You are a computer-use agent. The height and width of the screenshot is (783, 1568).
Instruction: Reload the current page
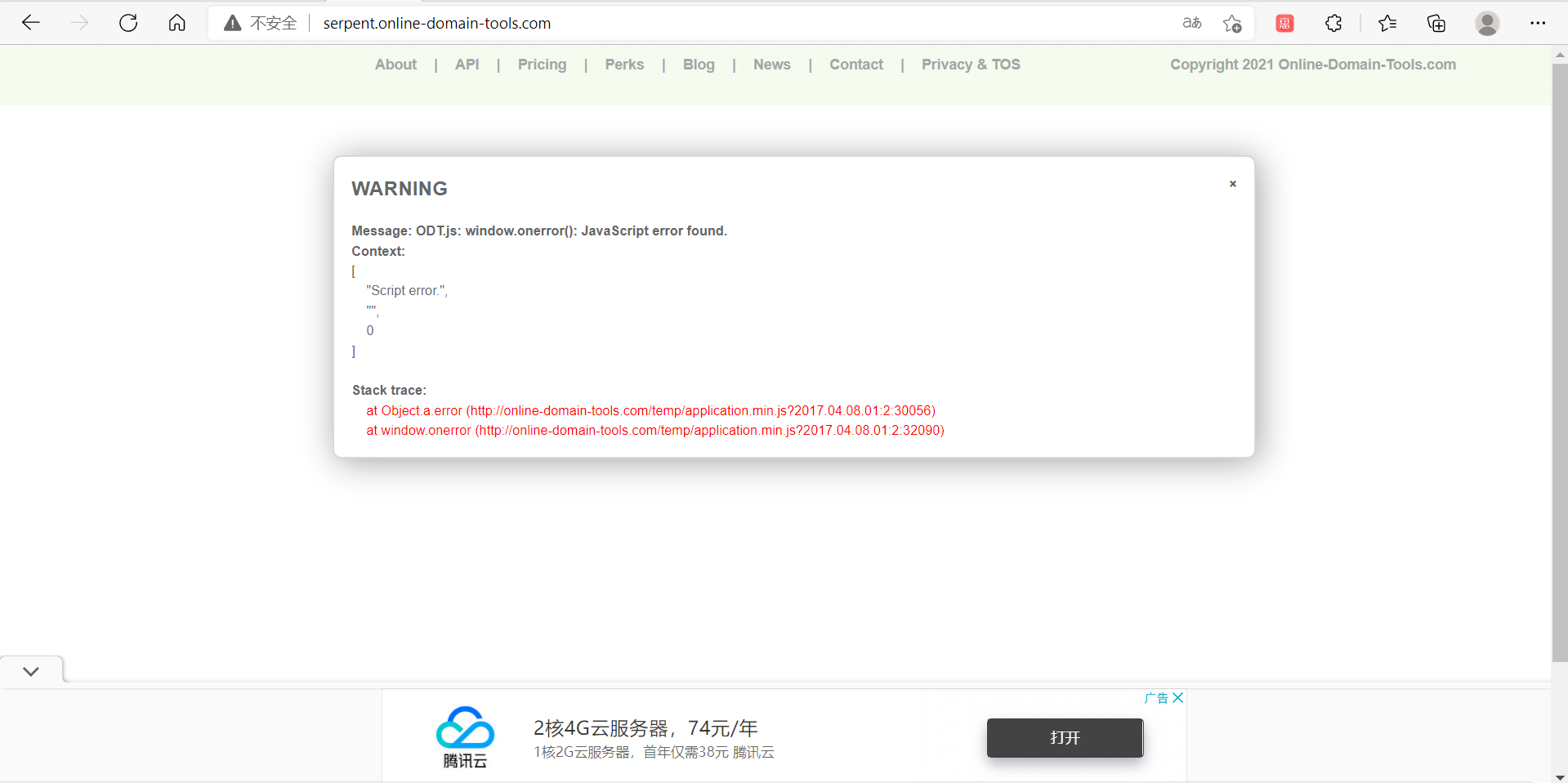click(128, 23)
